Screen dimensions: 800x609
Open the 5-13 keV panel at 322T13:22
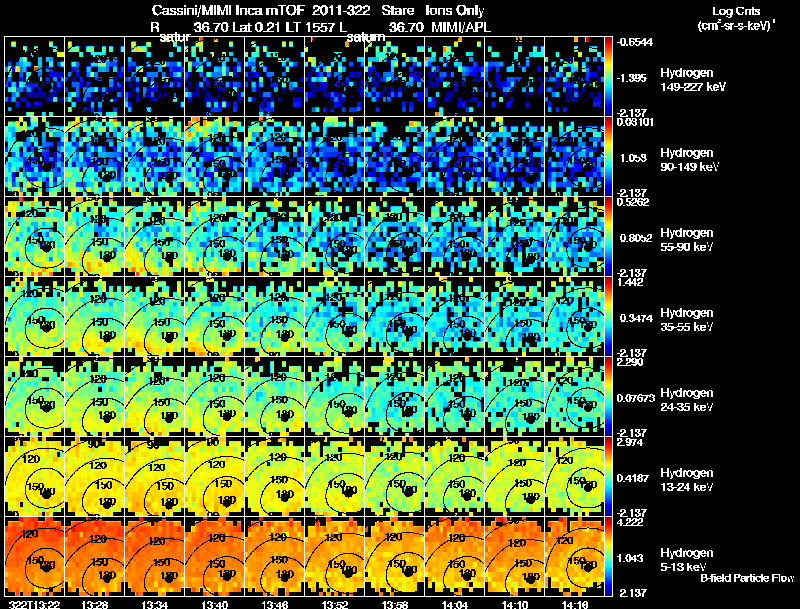pyautogui.click(x=35, y=557)
